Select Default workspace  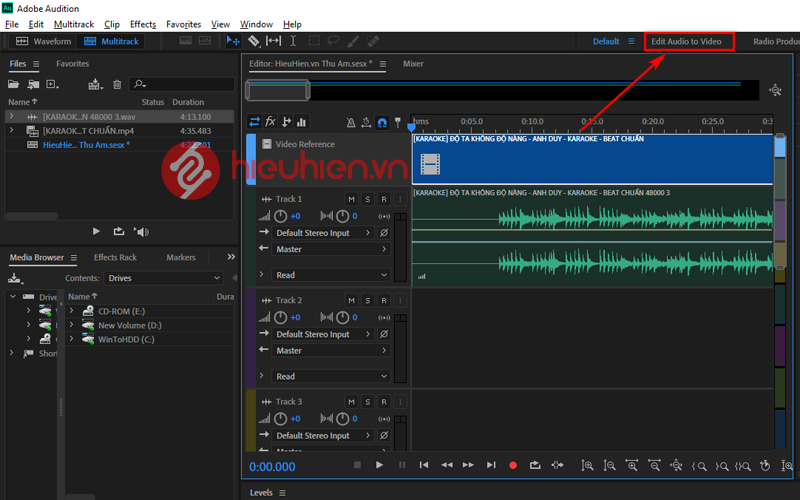(606, 41)
